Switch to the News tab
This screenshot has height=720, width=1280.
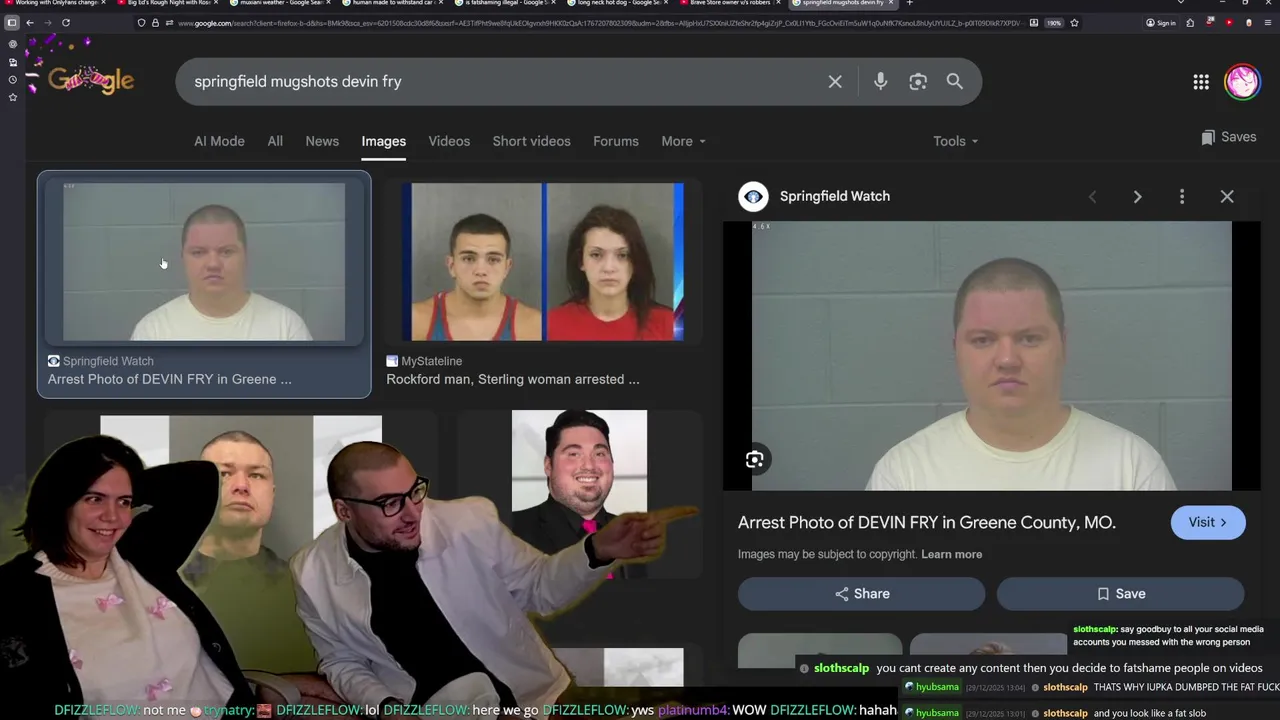322,141
